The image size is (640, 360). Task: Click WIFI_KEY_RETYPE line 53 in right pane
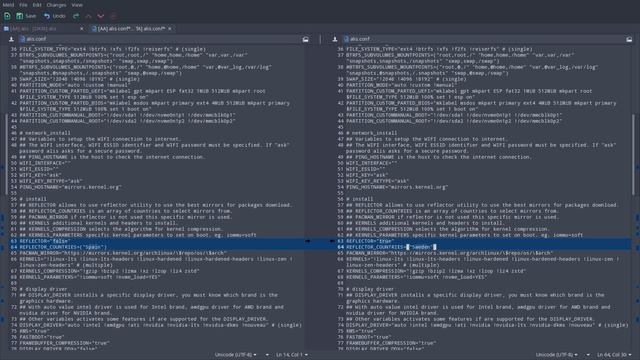(378, 181)
